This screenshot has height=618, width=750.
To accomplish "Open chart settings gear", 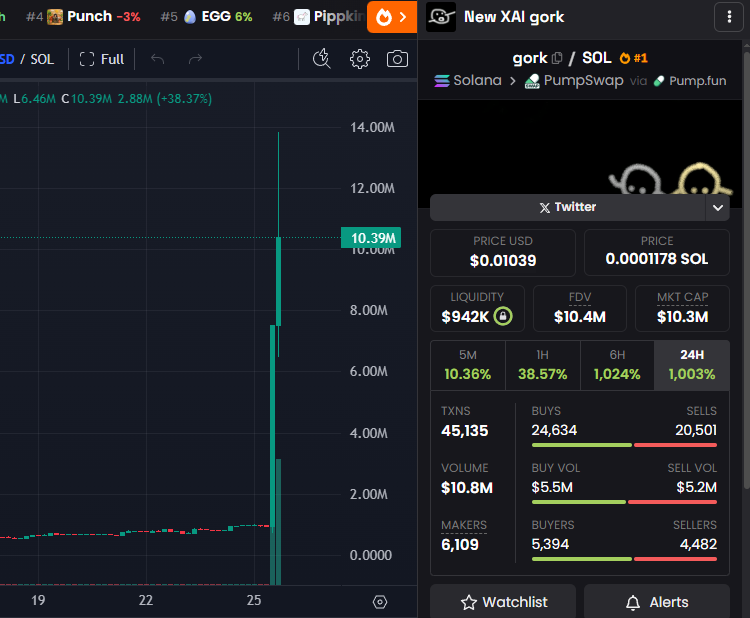I will 360,59.
